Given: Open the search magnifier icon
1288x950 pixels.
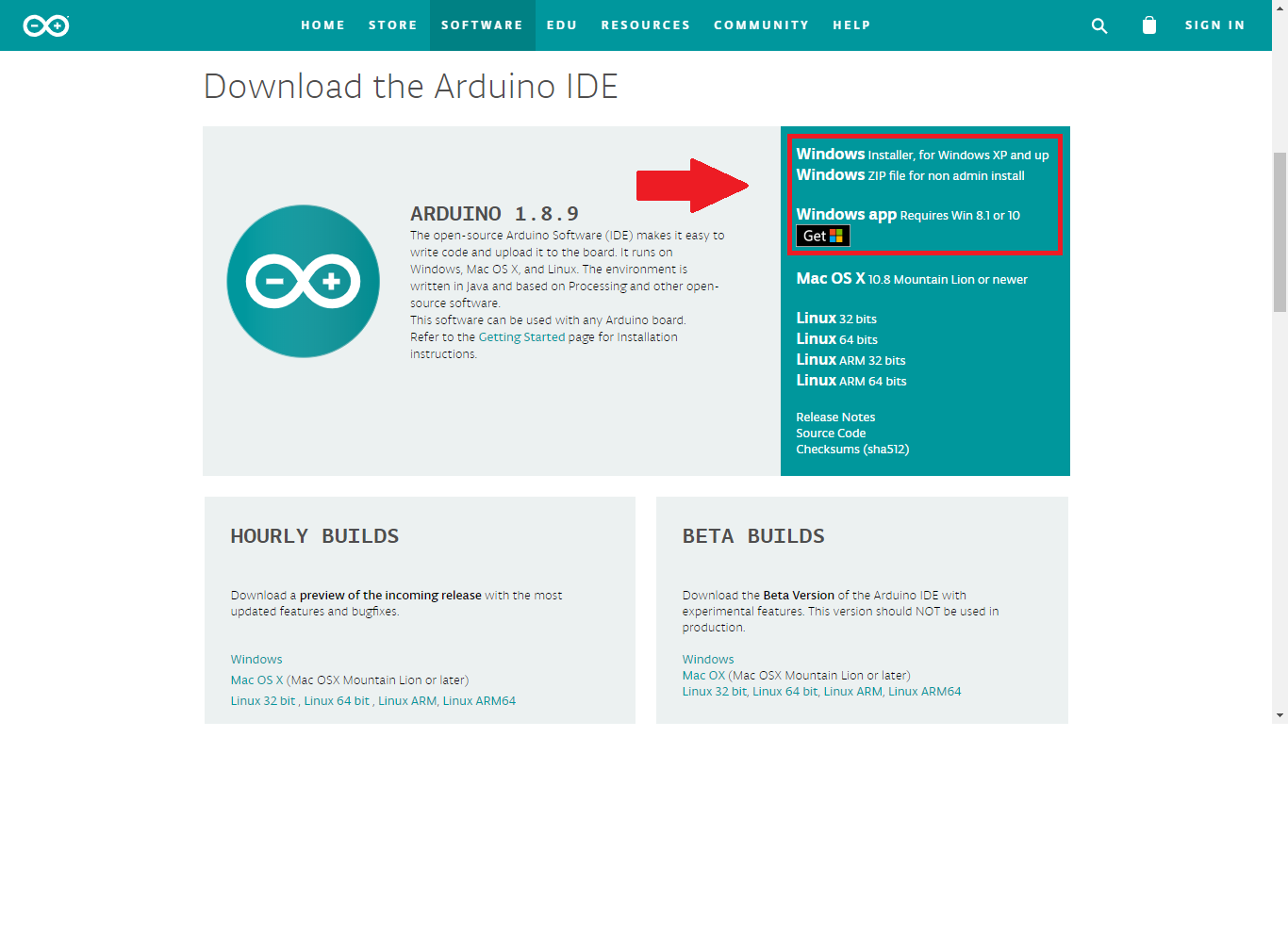Looking at the screenshot, I should pos(1099,25).
